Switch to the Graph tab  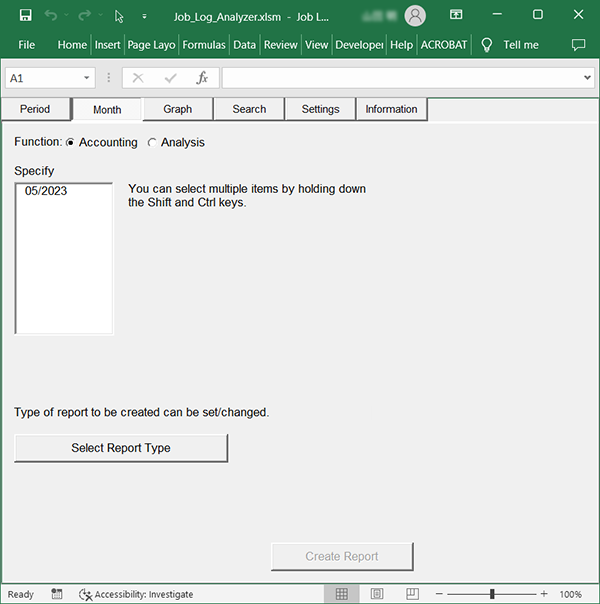coord(178,109)
